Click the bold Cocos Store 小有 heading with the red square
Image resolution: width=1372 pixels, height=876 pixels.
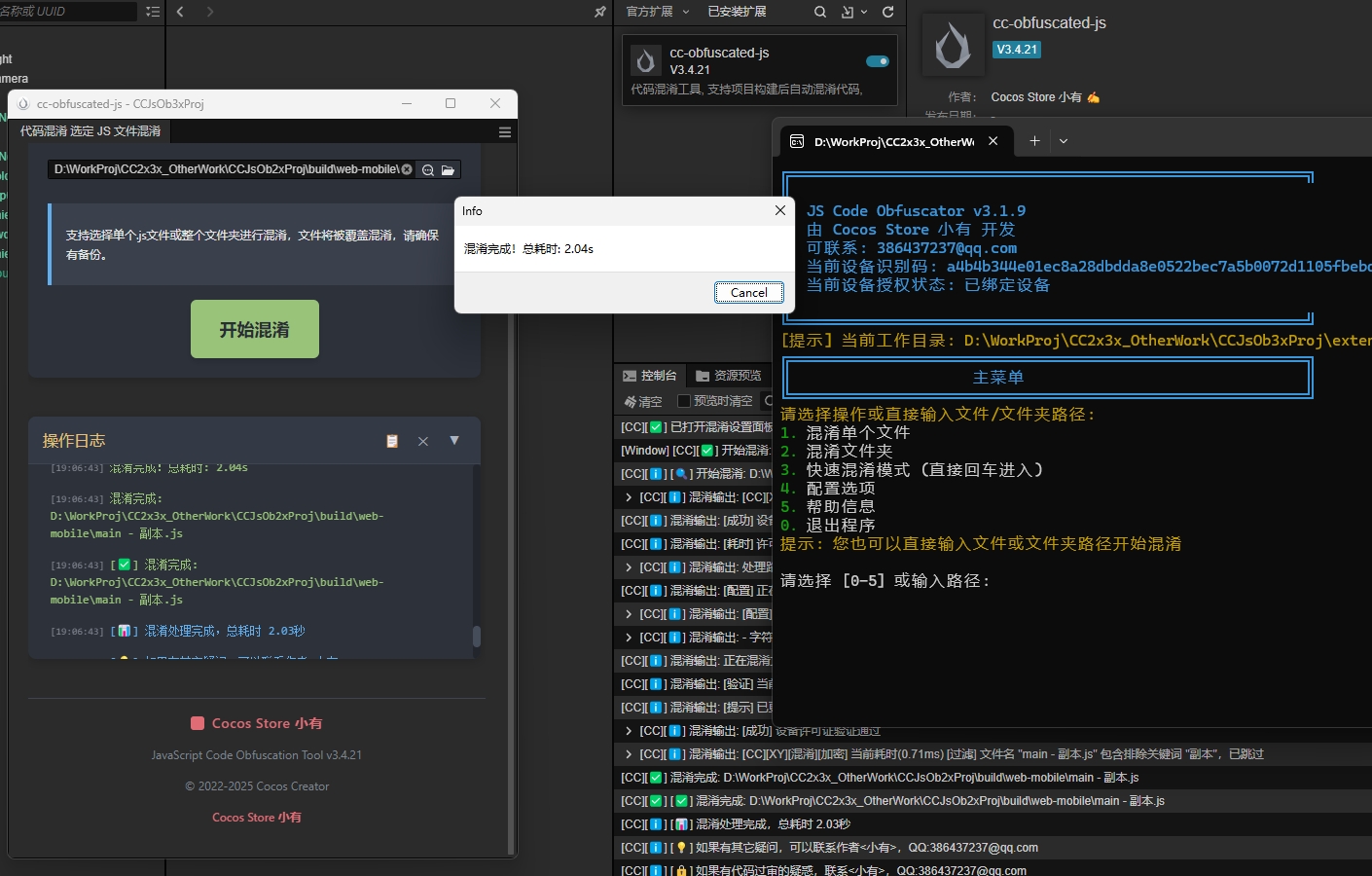257,723
